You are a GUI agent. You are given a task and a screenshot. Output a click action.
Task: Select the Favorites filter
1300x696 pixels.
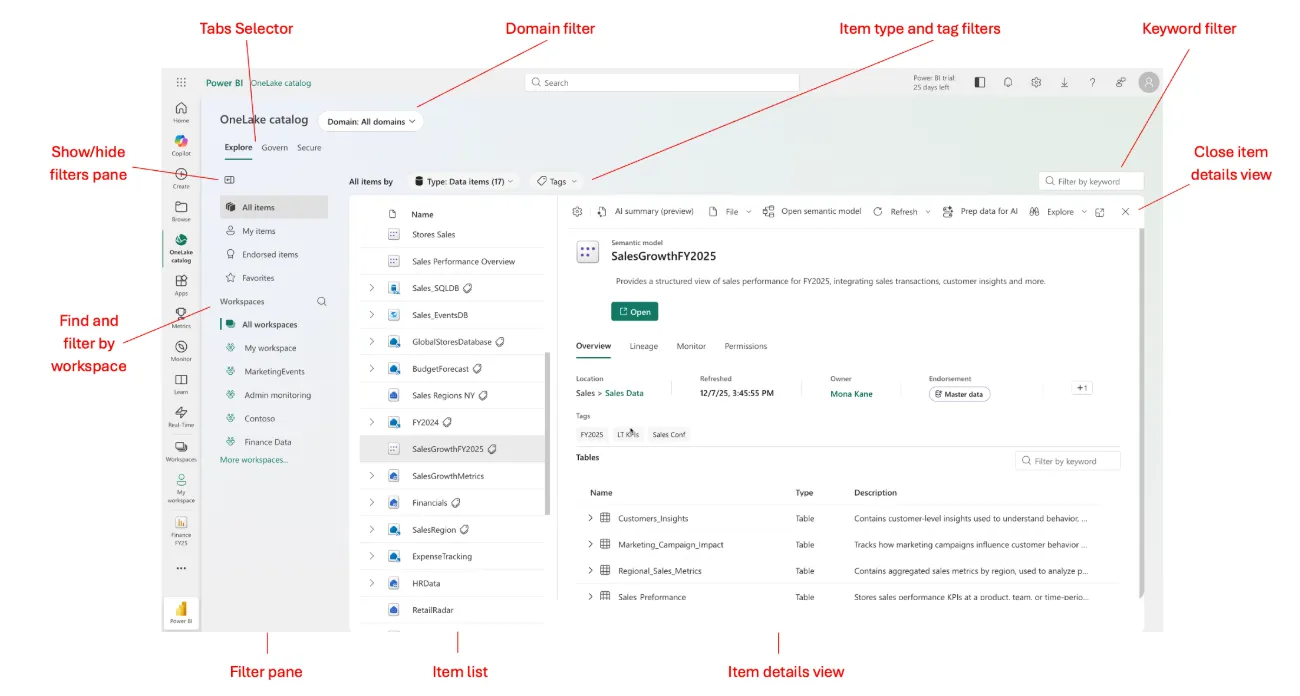274,278
